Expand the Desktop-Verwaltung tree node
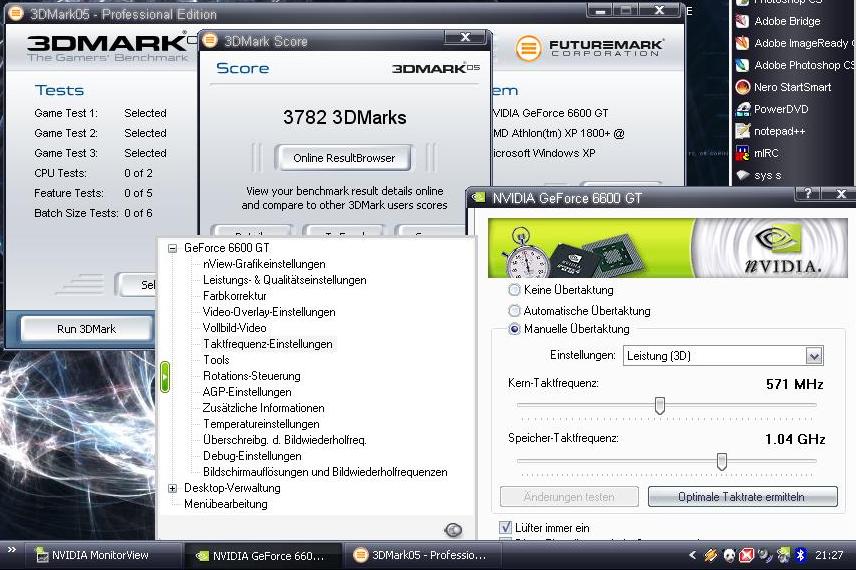The image size is (856, 570). click(173, 488)
